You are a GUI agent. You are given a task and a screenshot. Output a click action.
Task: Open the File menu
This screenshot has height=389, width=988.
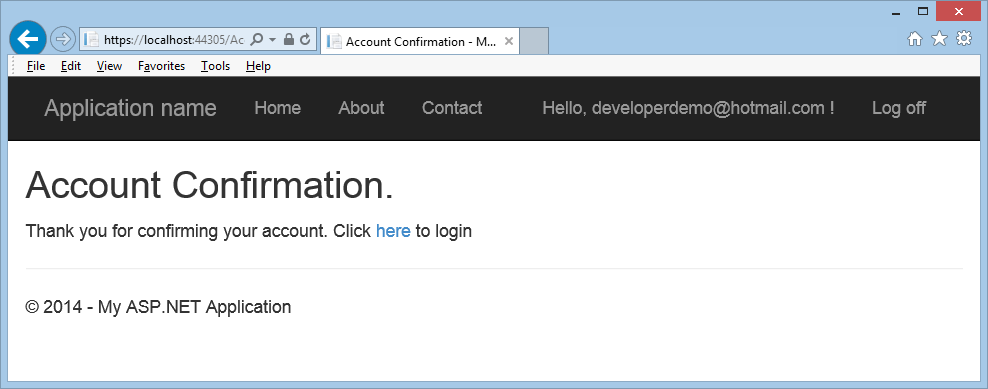click(36, 66)
